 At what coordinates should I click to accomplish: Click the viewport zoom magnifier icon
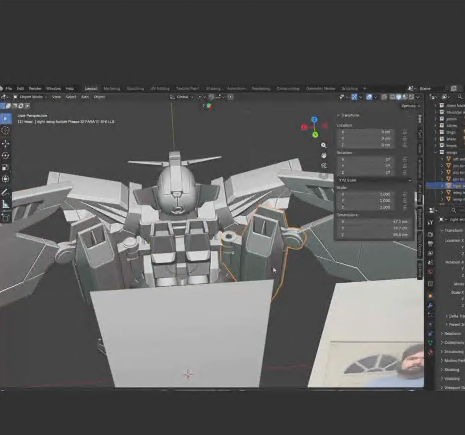point(323,145)
